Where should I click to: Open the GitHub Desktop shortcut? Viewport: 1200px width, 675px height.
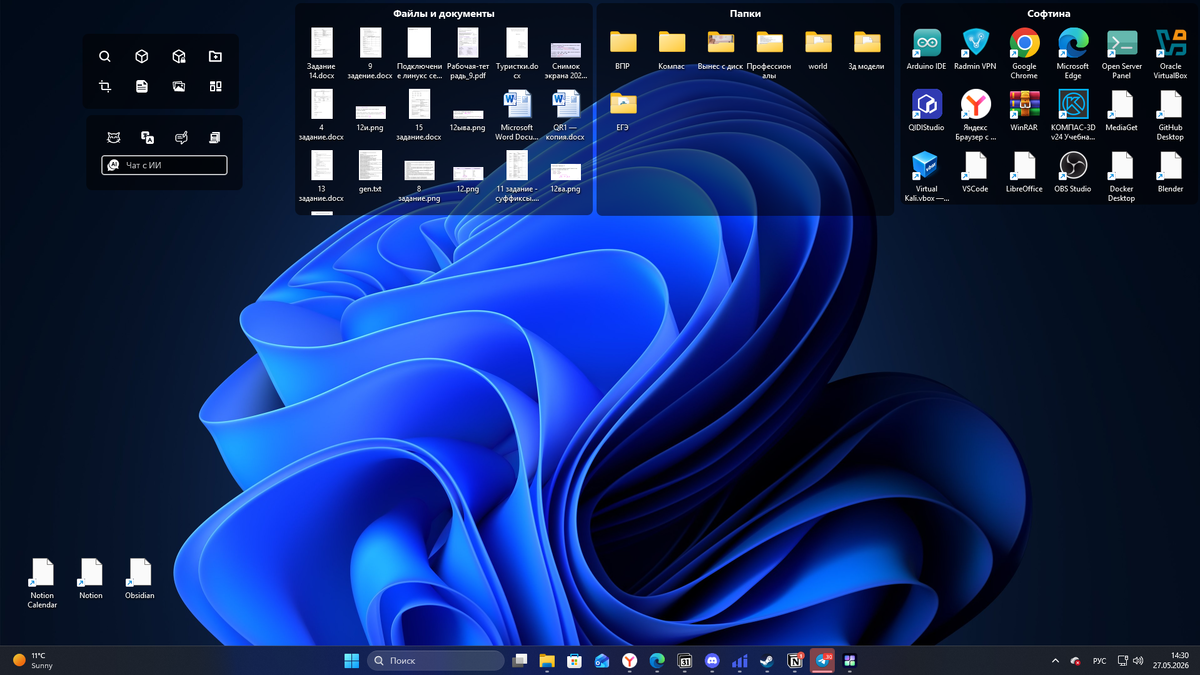1171,114
